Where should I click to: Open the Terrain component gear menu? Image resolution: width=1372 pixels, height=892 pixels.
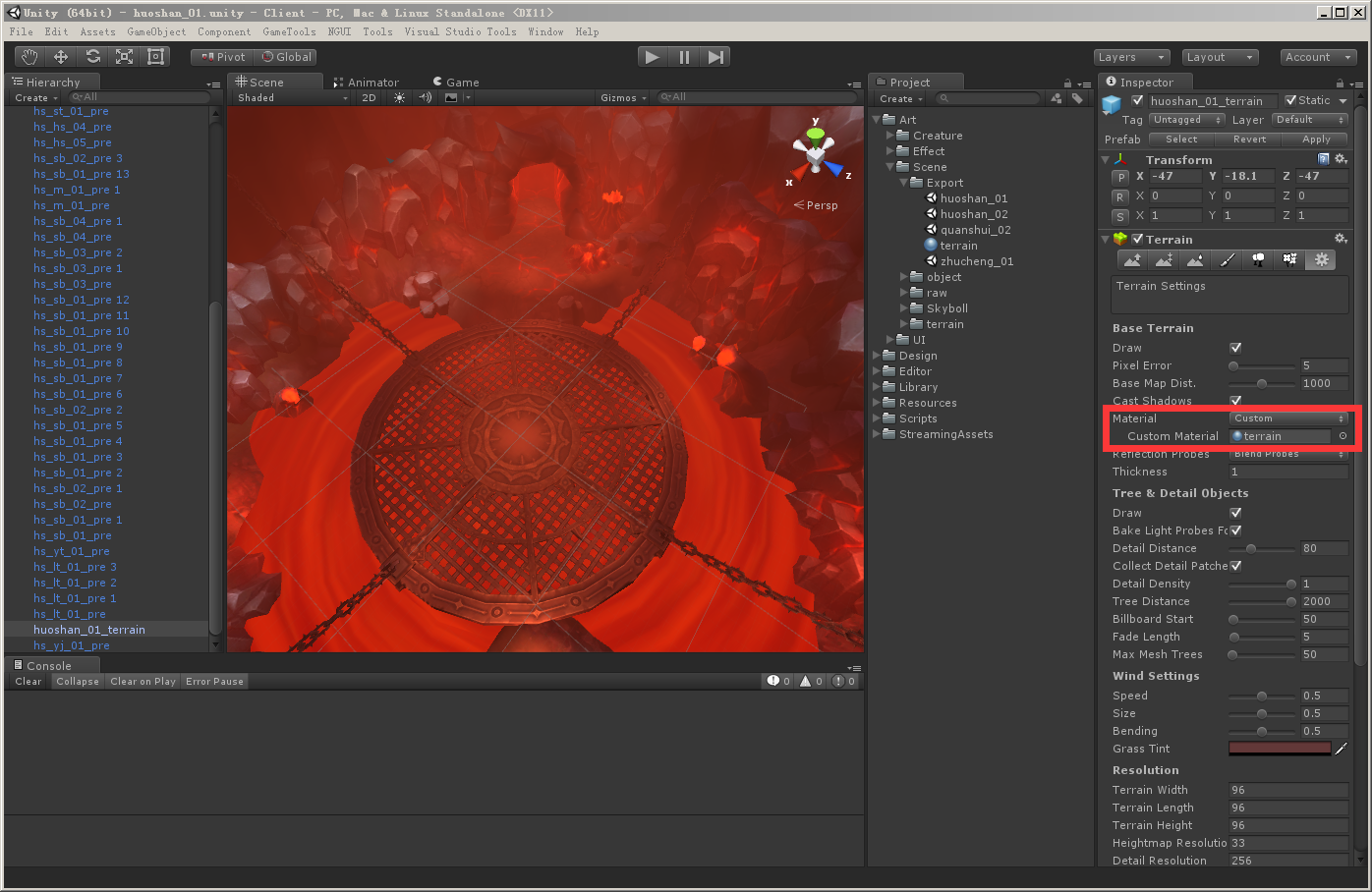[x=1341, y=239]
